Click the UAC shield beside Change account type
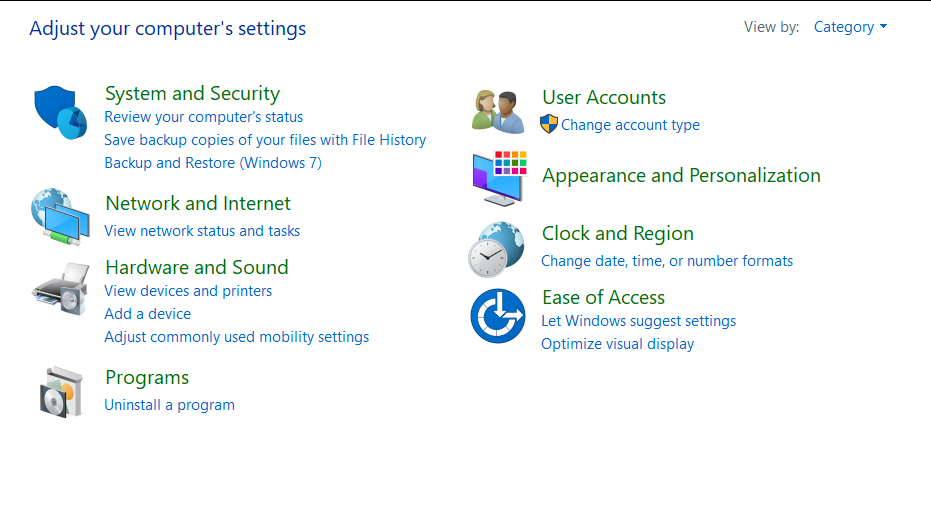Image resolution: width=931 pixels, height=510 pixels. point(549,124)
